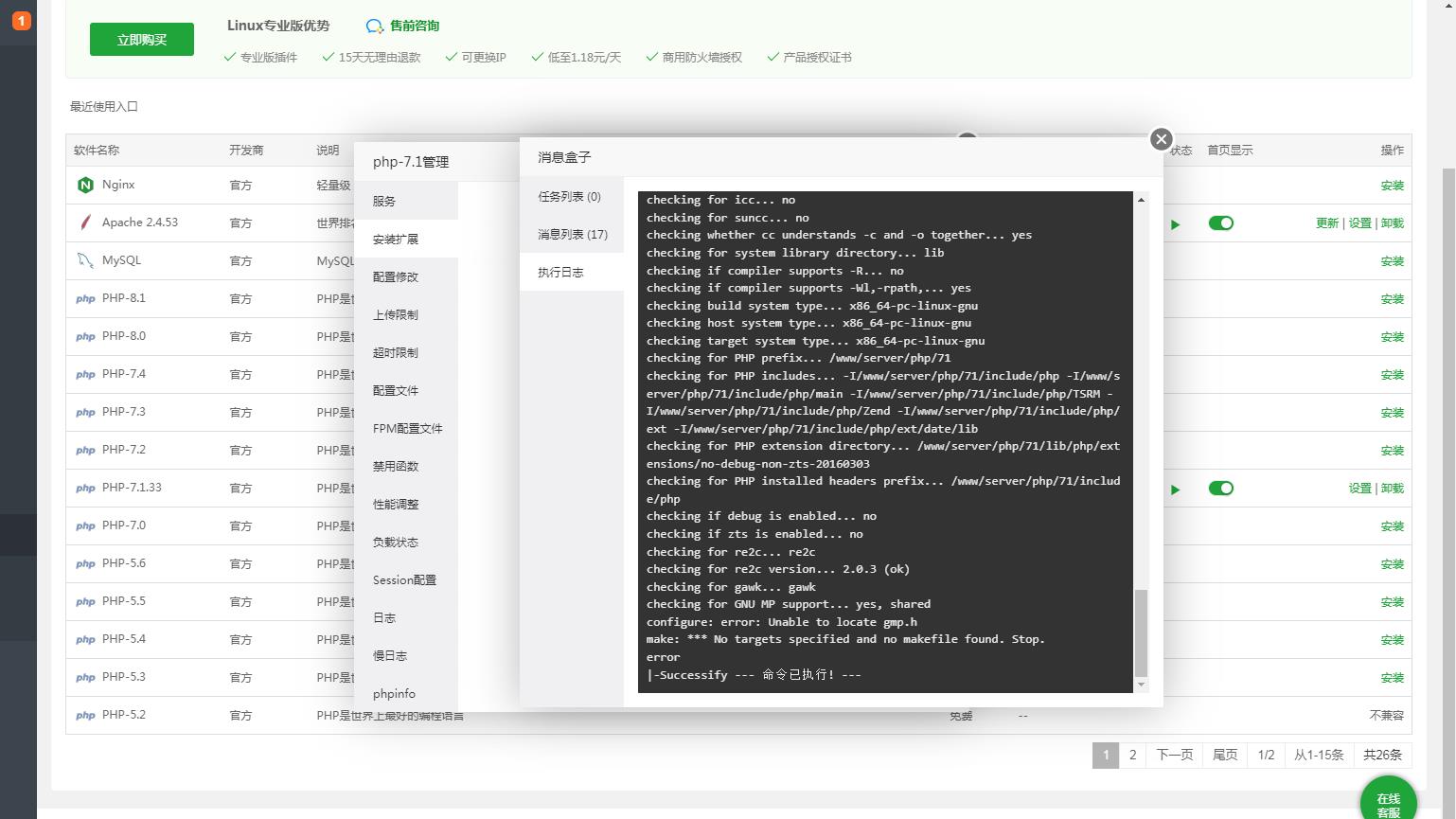Open FPM配置文件 in php-7.1 menu

(x=406, y=428)
